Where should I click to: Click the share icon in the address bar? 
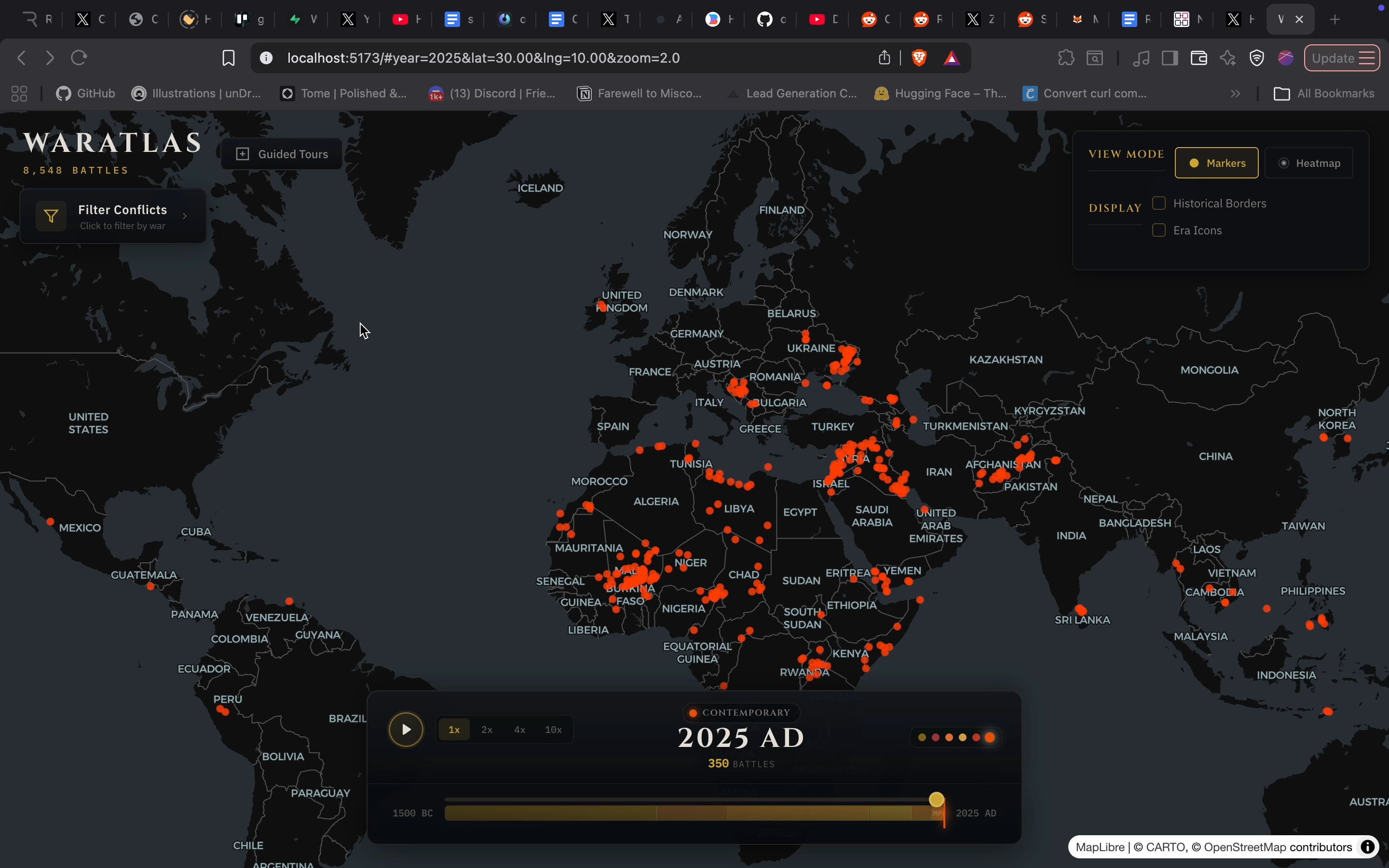pos(885,58)
